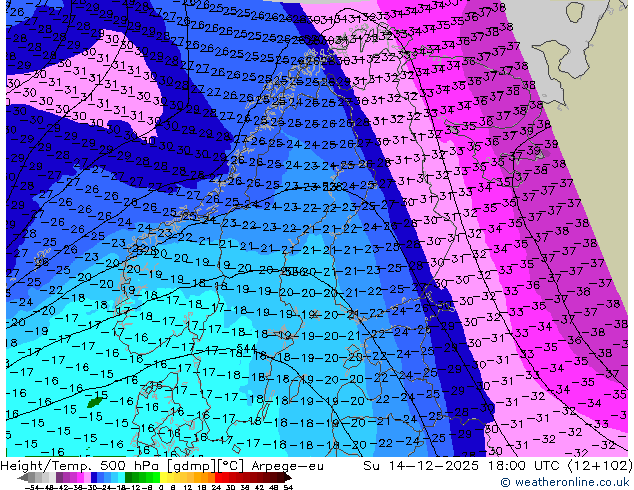Click the '-12' value on color scale
This screenshot has width=634, height=490.
point(135,487)
